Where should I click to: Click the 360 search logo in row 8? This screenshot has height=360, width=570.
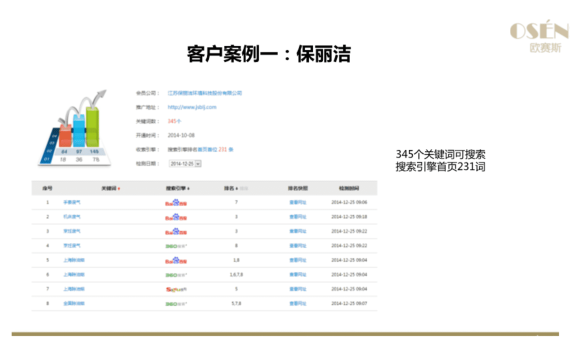click(x=176, y=304)
